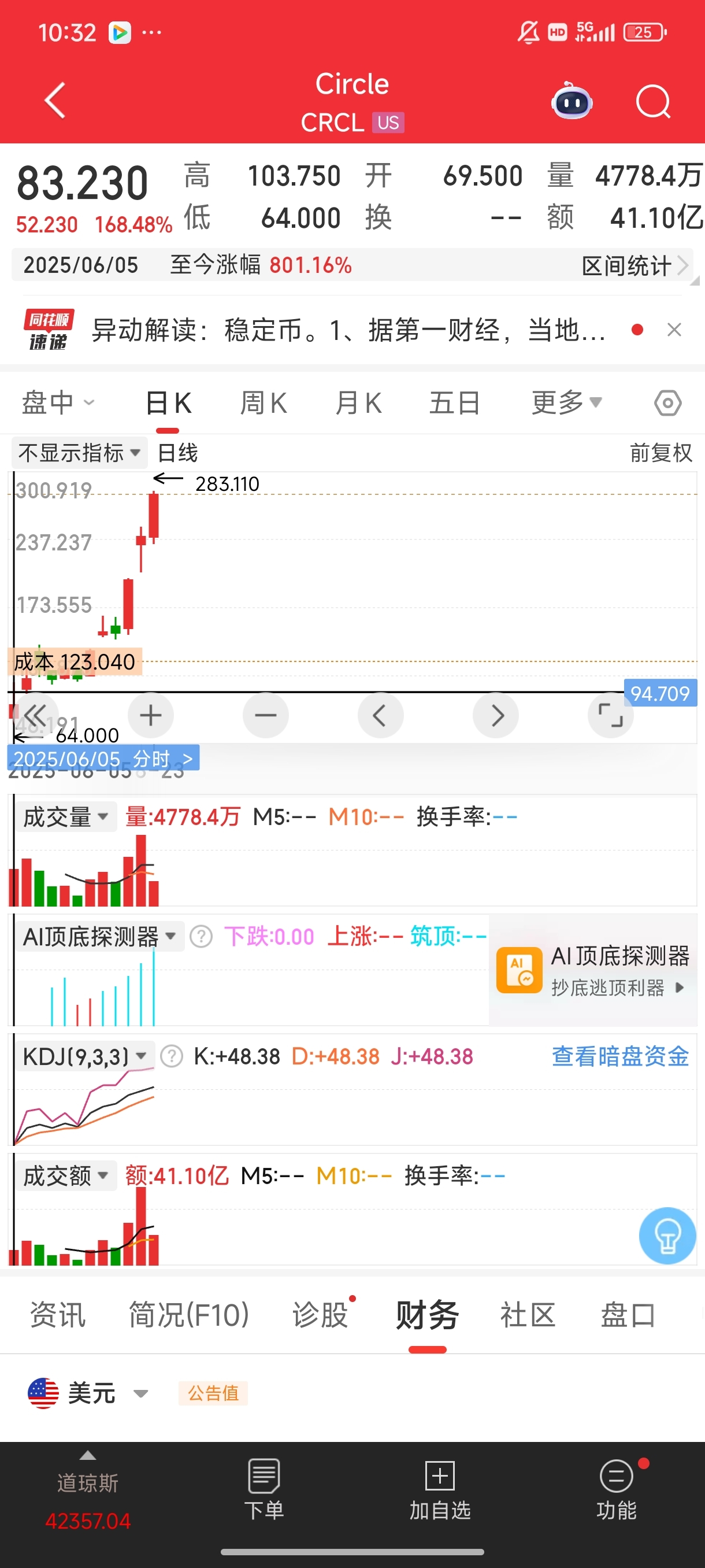Open the 成交额 indicator dropdown
This screenshot has height=1568, width=705.
coord(65,1175)
